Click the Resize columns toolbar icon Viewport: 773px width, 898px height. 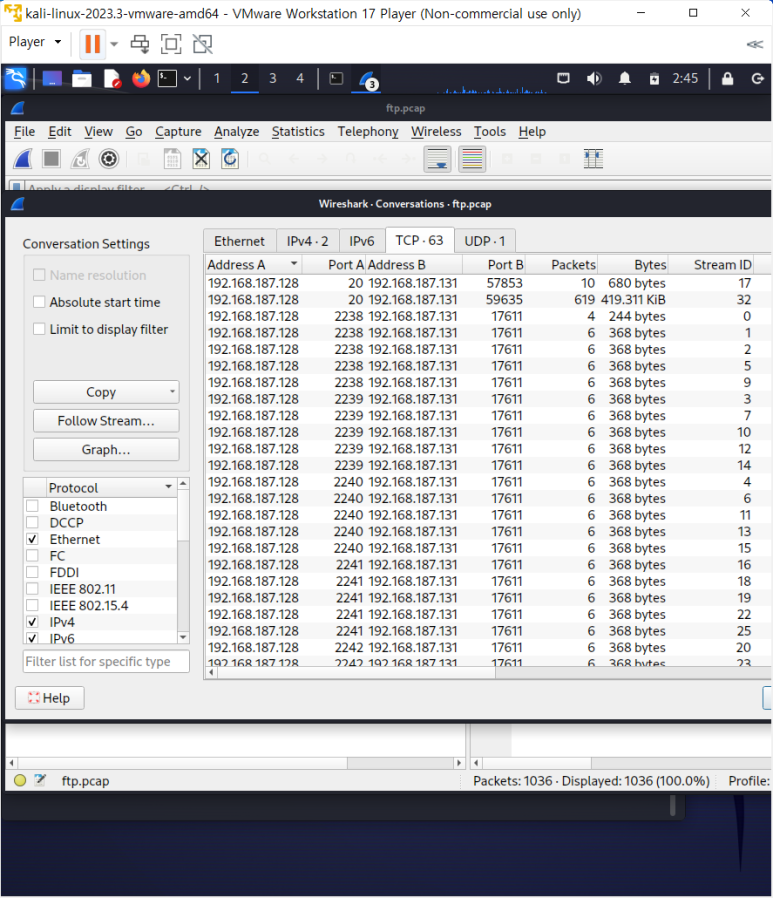click(593, 159)
